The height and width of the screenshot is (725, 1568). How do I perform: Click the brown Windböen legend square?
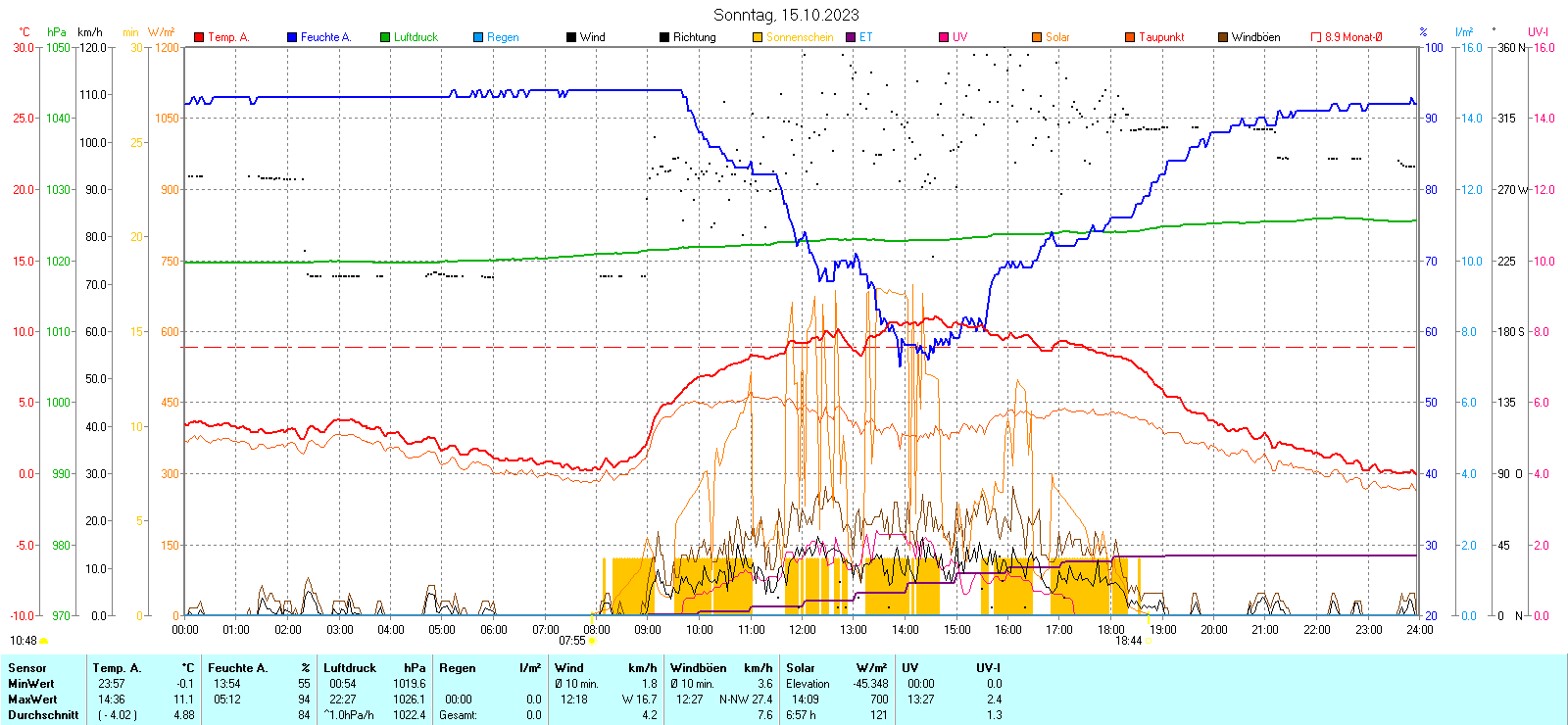(x=1223, y=37)
